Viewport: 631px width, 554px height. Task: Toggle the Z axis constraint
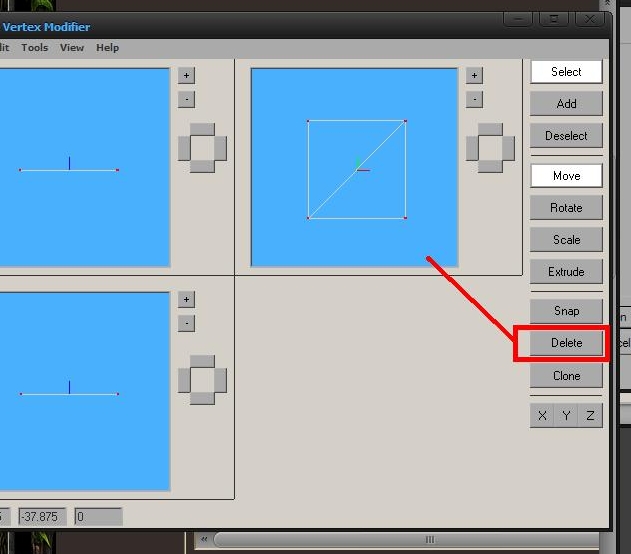(x=590, y=416)
